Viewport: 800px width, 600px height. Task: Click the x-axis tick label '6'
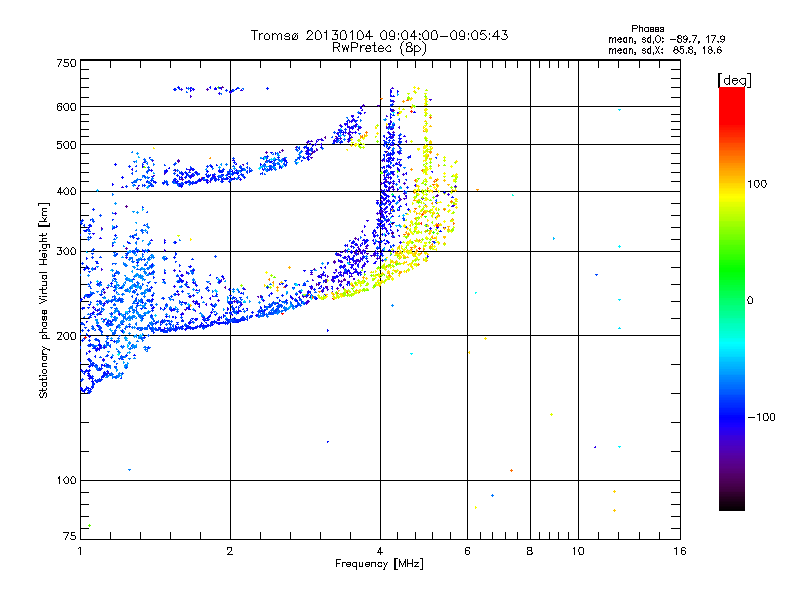(467, 551)
